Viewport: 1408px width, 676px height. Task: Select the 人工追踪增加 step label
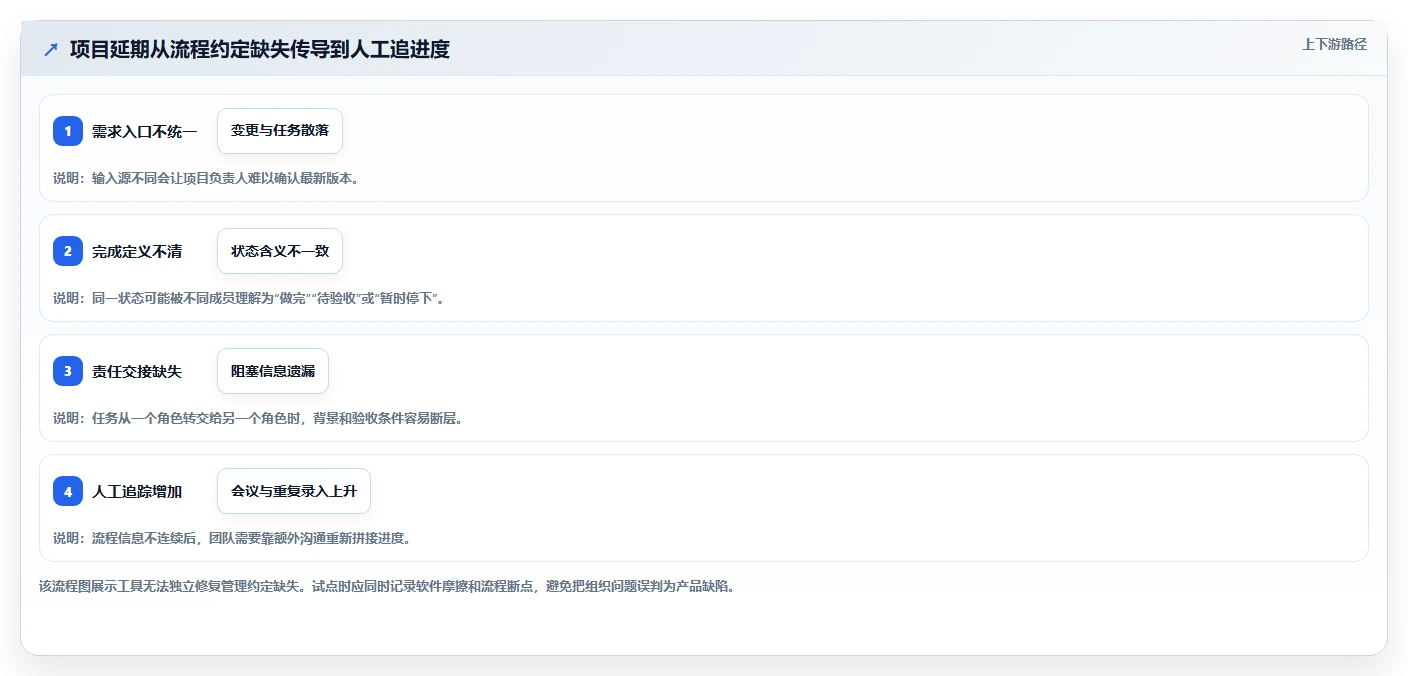[137, 491]
